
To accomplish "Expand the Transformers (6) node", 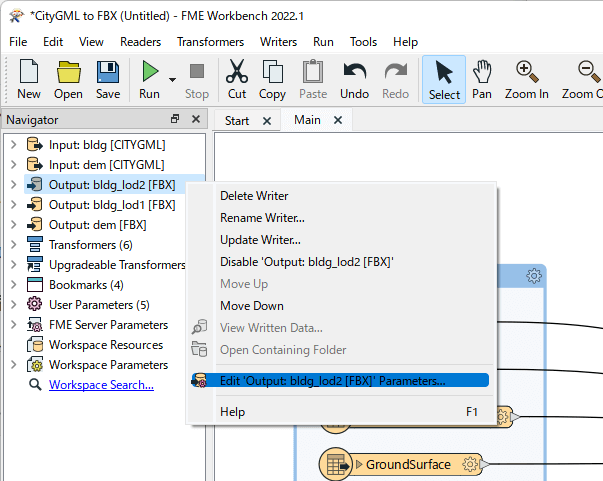I will click(x=13, y=245).
